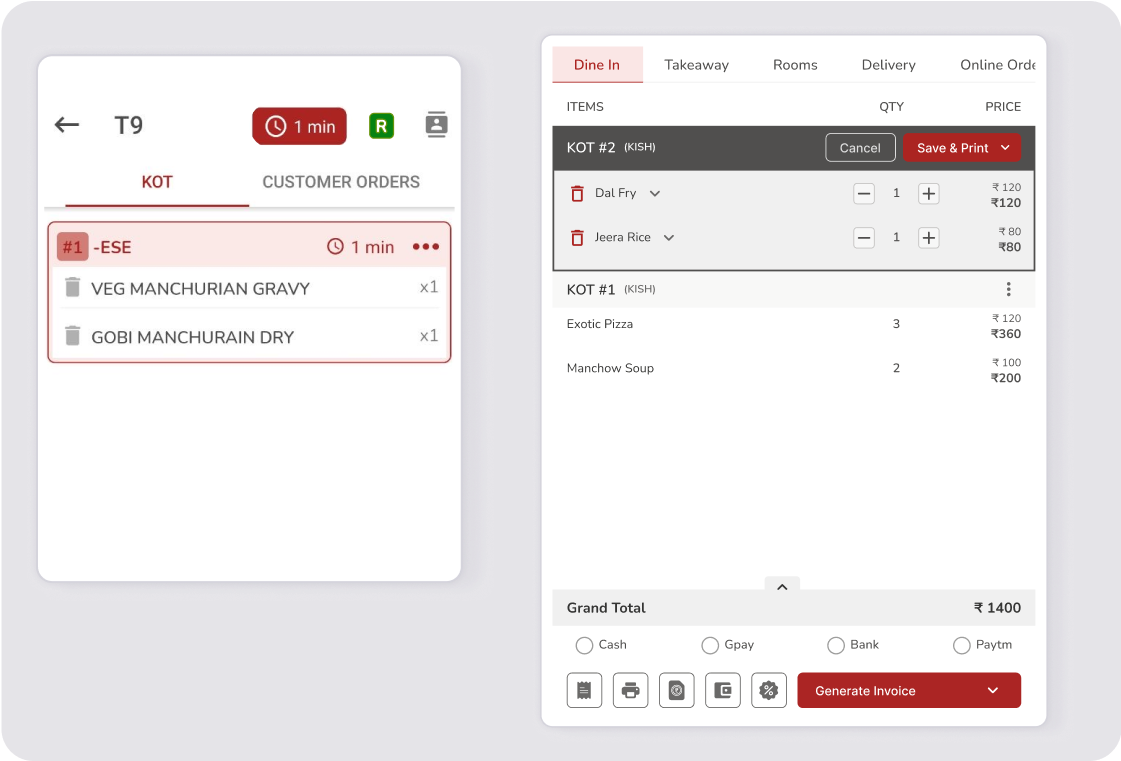1121x761 pixels.
Task: Remove Dal Fry using red trash icon
Action: [577, 194]
